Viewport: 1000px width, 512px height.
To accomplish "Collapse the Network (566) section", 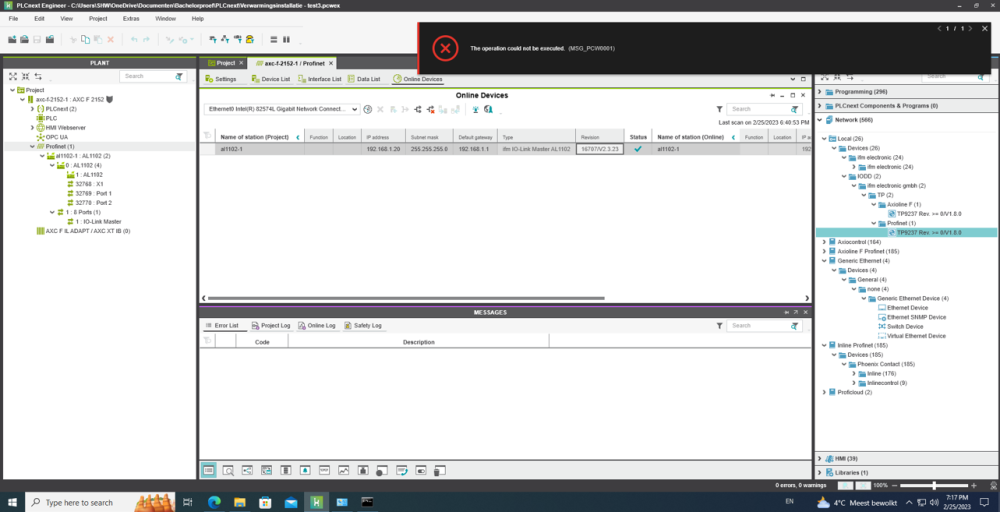I will 821,120.
